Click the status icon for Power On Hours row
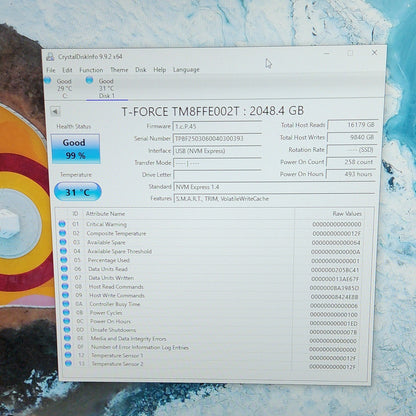 pos(67,321)
